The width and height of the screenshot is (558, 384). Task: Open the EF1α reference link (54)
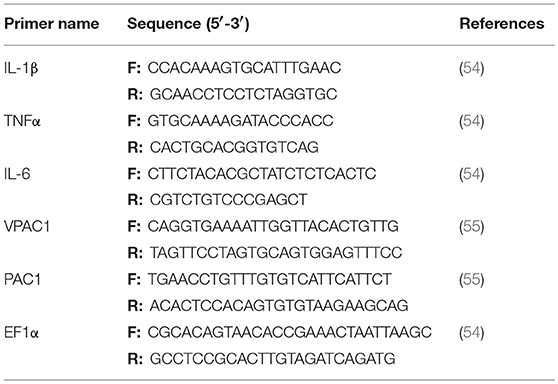pos(472,332)
